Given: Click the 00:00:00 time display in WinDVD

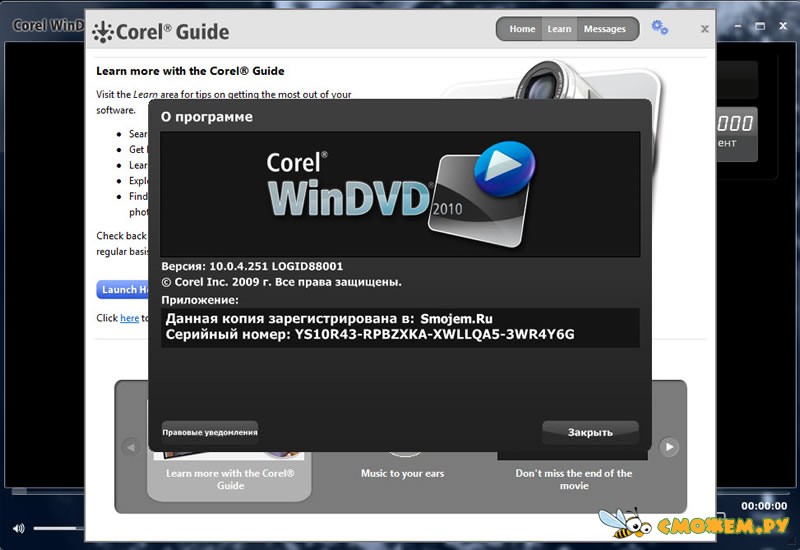Looking at the screenshot, I should (x=764, y=506).
